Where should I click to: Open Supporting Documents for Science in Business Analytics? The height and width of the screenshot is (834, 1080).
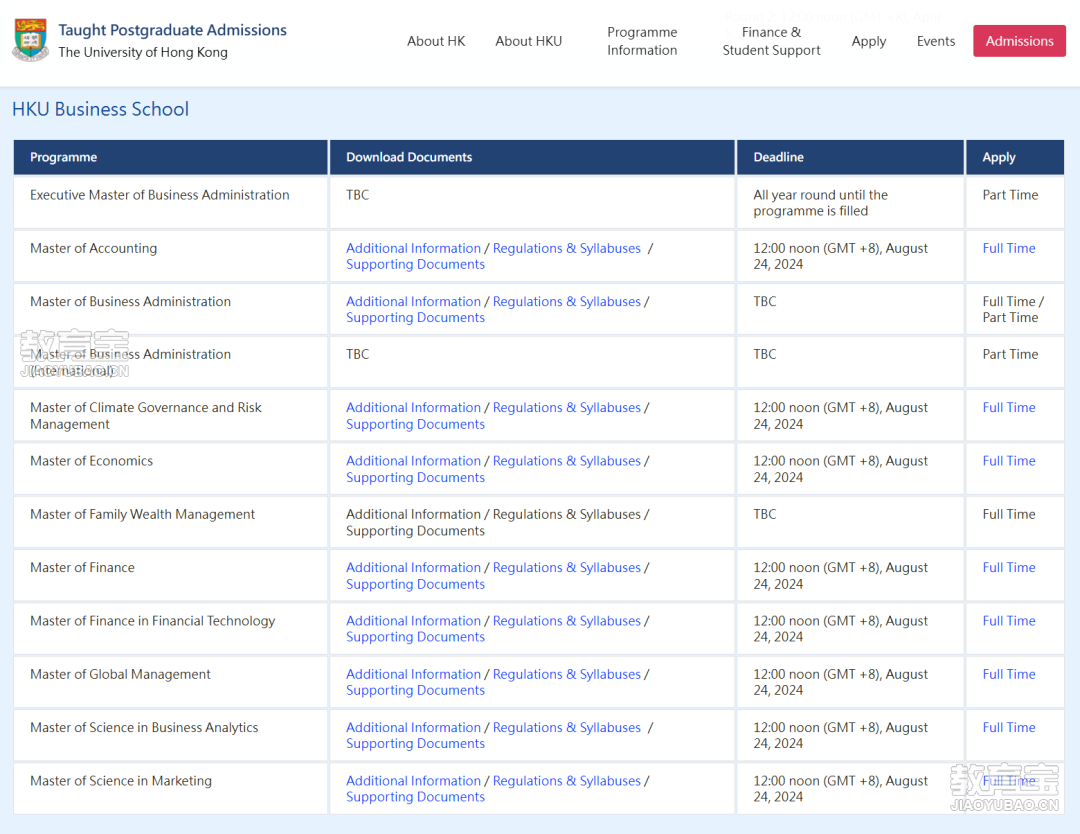click(x=415, y=744)
